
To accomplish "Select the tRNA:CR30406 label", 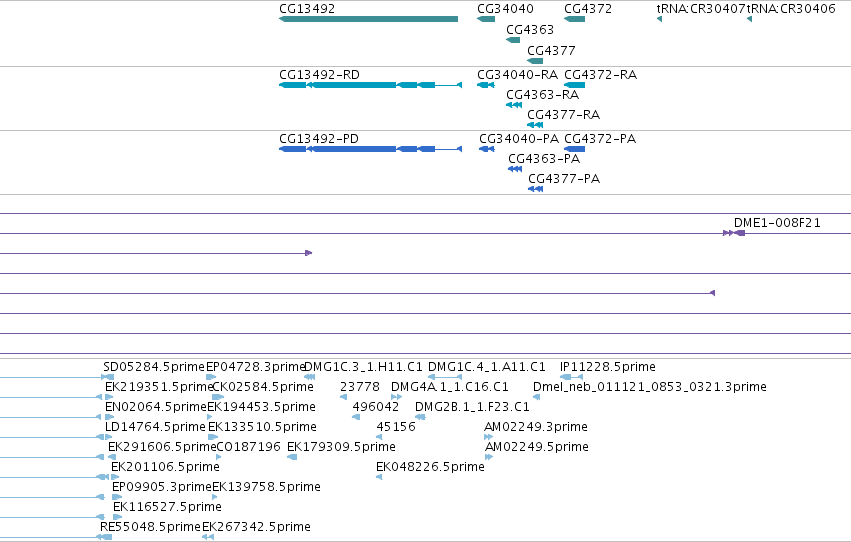I will coord(791,9).
